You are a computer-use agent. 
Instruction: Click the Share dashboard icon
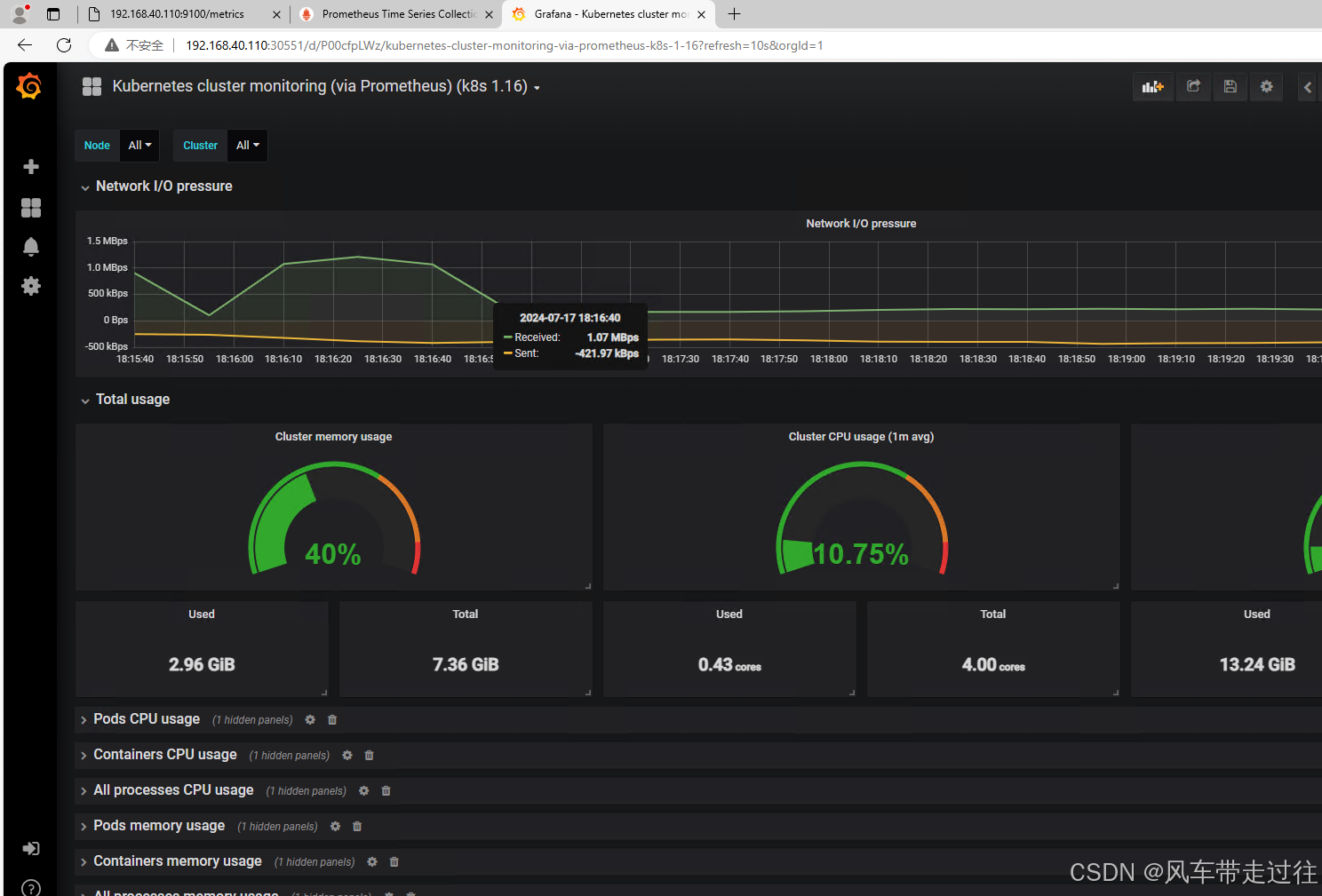pyautogui.click(x=1194, y=86)
